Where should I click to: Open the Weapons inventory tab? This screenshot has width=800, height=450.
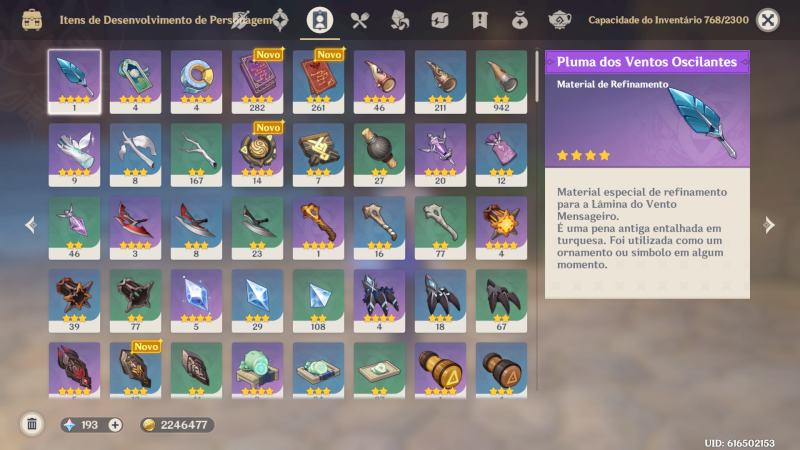(240, 20)
